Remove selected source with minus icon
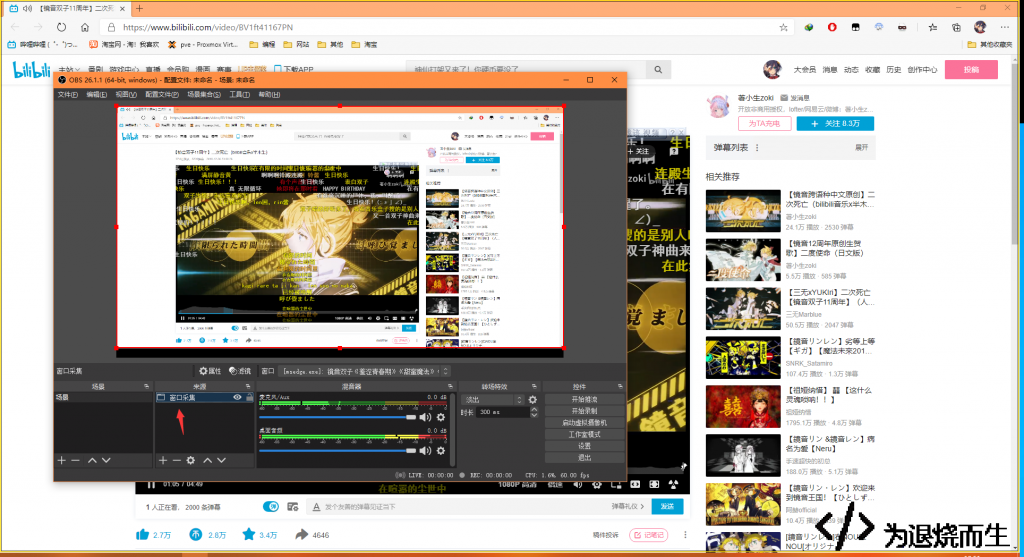 tap(176, 460)
